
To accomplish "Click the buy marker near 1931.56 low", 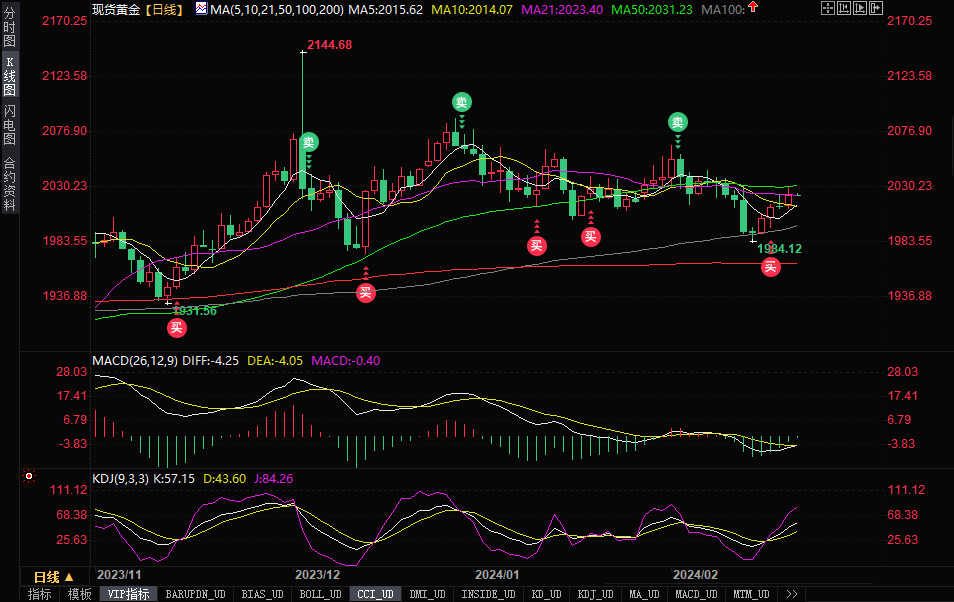I will [177, 326].
